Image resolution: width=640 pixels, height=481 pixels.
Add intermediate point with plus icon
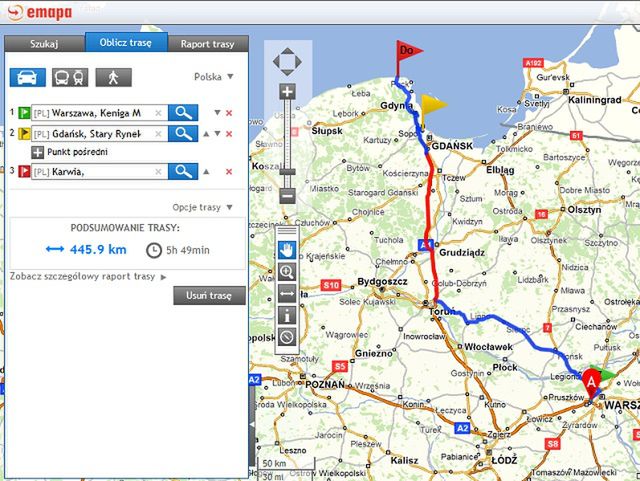[38, 152]
